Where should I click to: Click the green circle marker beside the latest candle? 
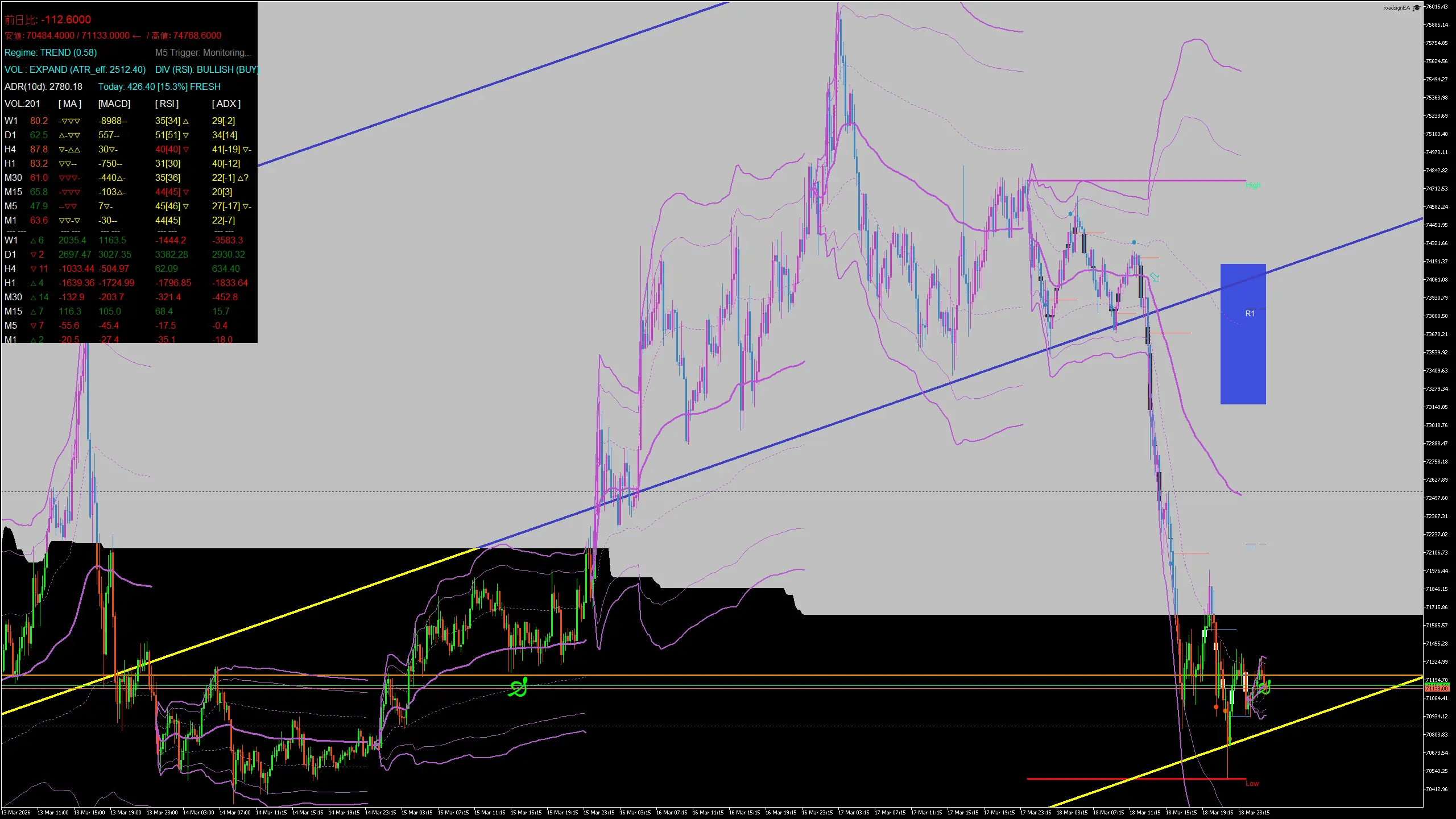(1265, 690)
